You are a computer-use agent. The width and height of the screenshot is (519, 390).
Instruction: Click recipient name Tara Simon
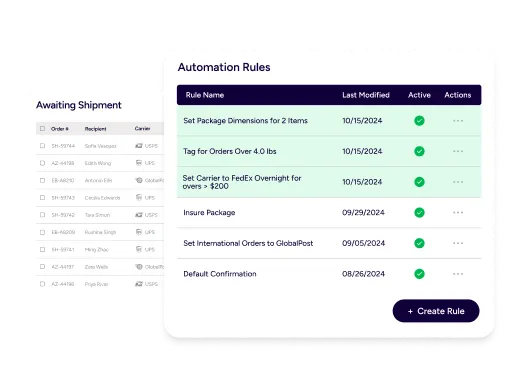pyautogui.click(x=97, y=215)
